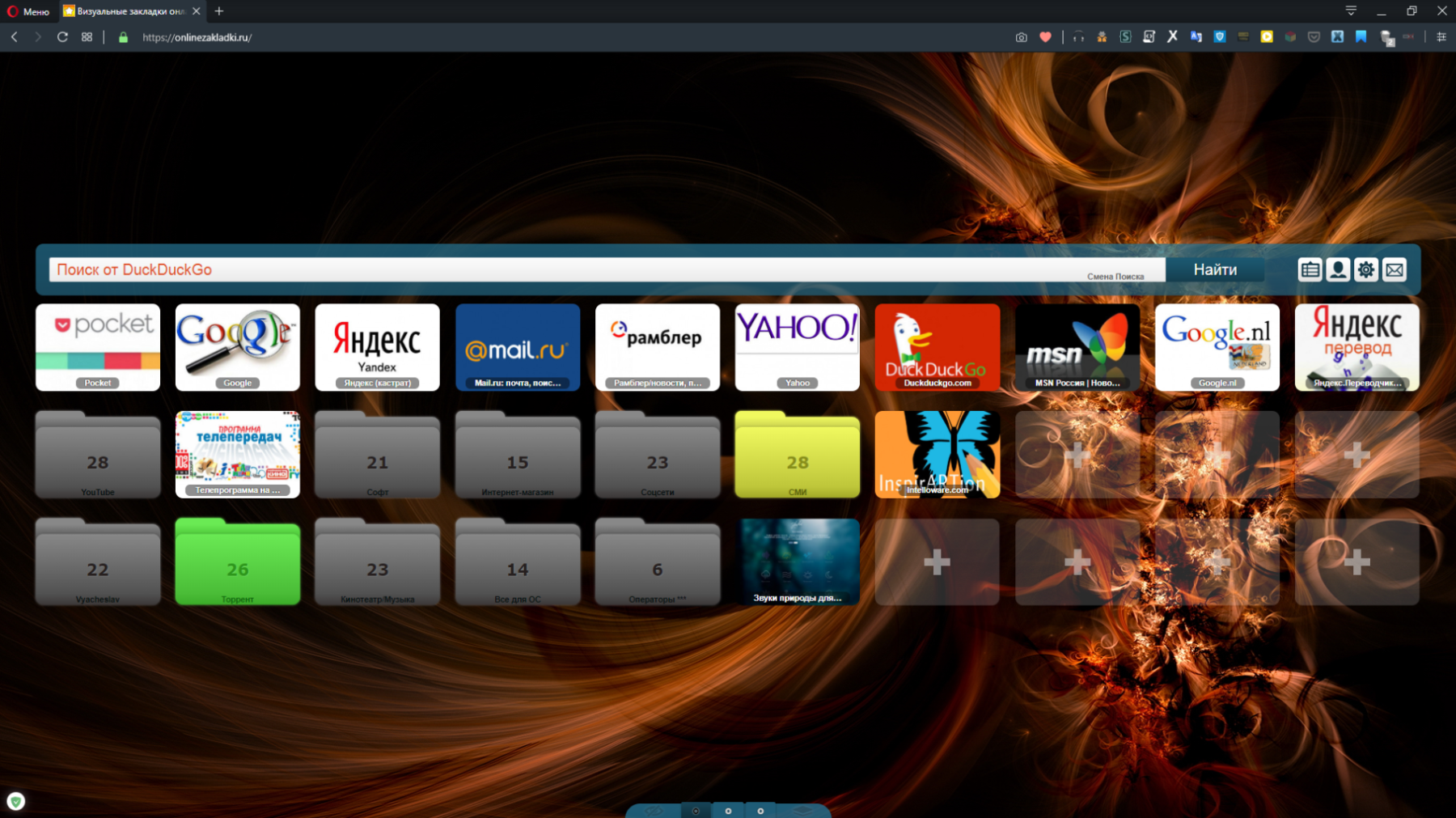Click the blue bookmark ribbon extension icon

pos(1361,37)
